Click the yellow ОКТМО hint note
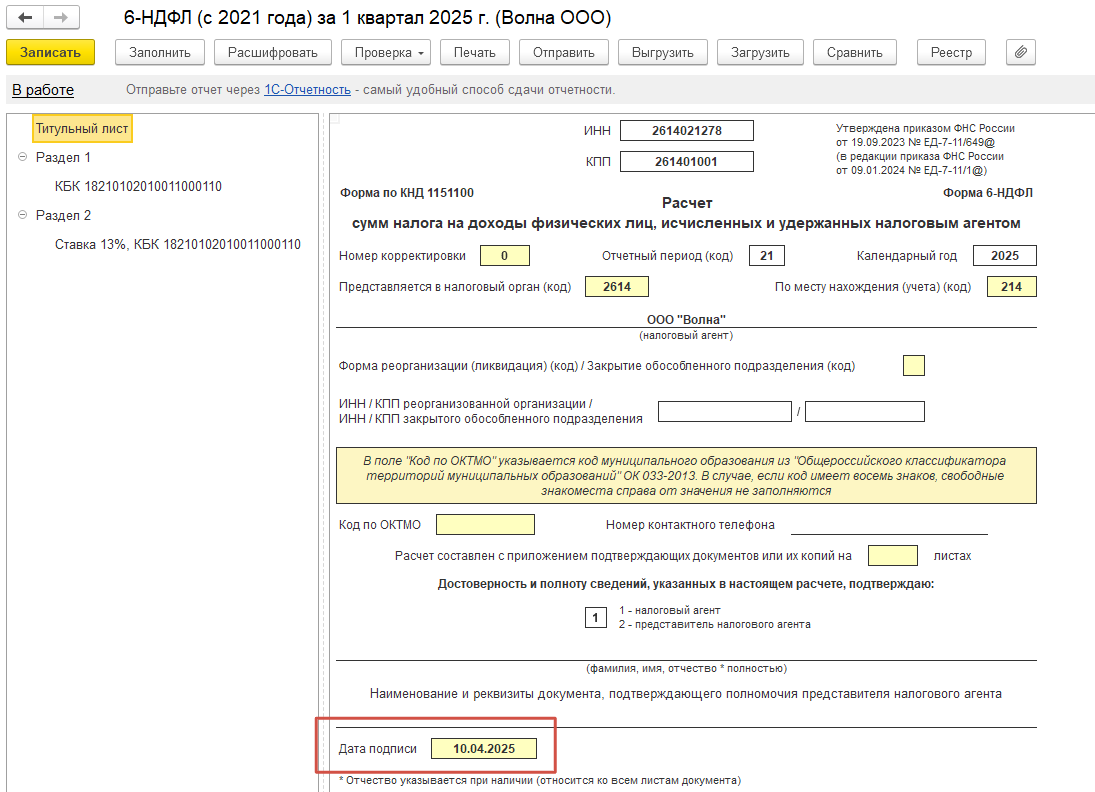 click(x=686, y=476)
